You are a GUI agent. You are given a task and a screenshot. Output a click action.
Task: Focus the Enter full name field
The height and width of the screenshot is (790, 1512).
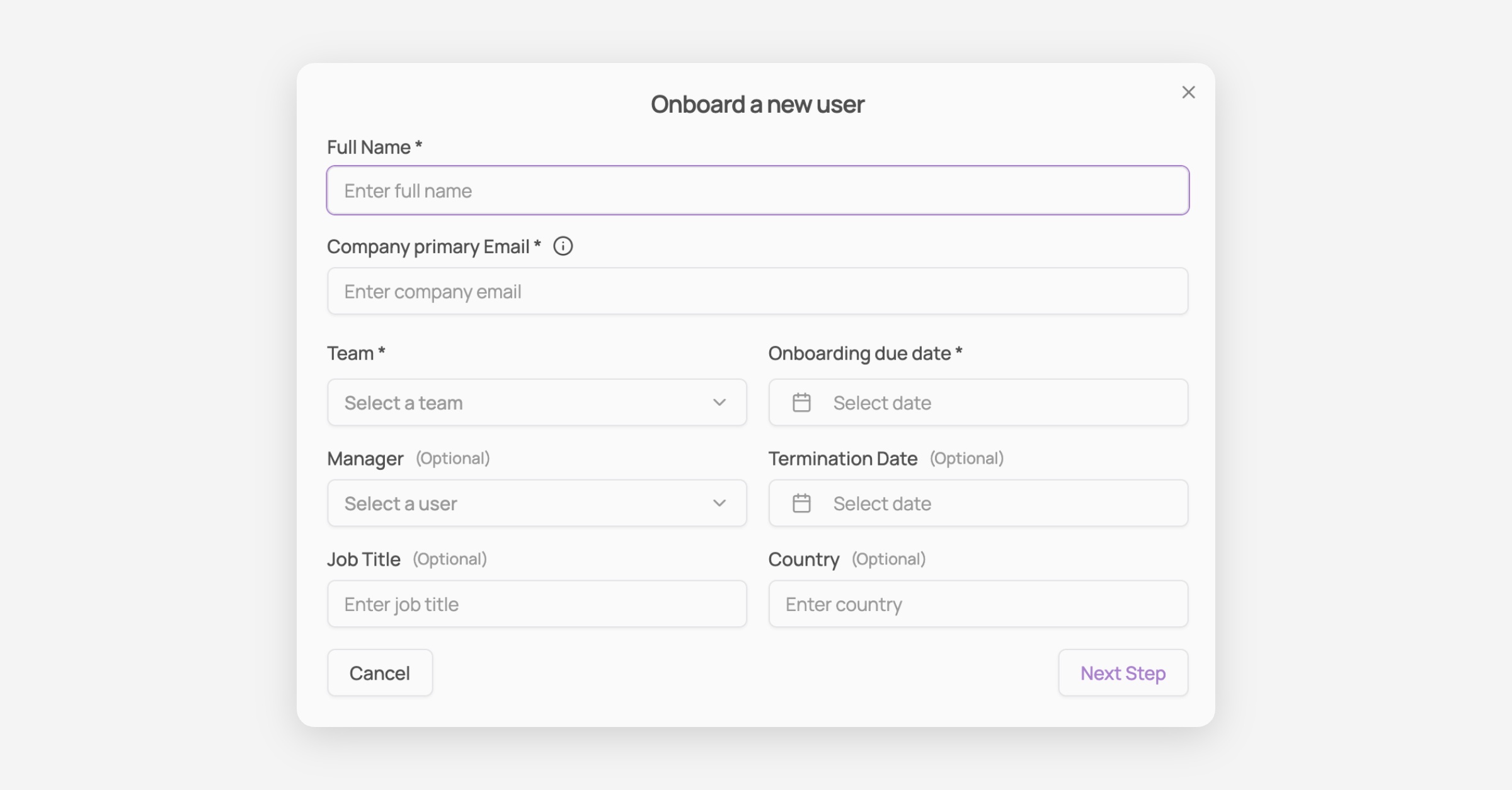pos(757,190)
